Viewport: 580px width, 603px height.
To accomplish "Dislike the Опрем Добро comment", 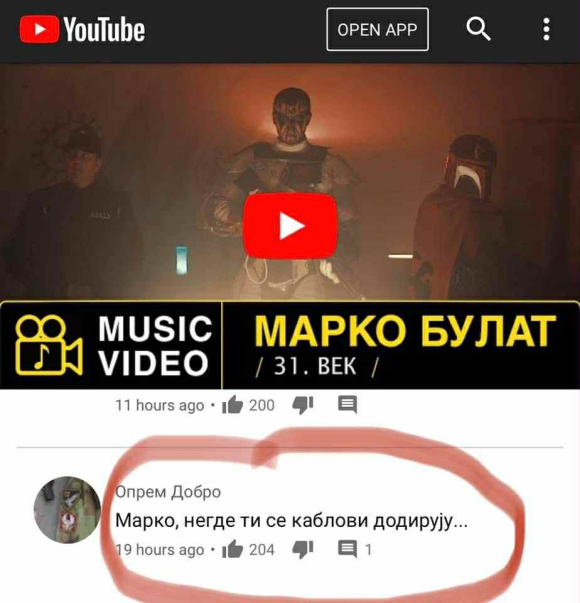I will click(x=303, y=549).
